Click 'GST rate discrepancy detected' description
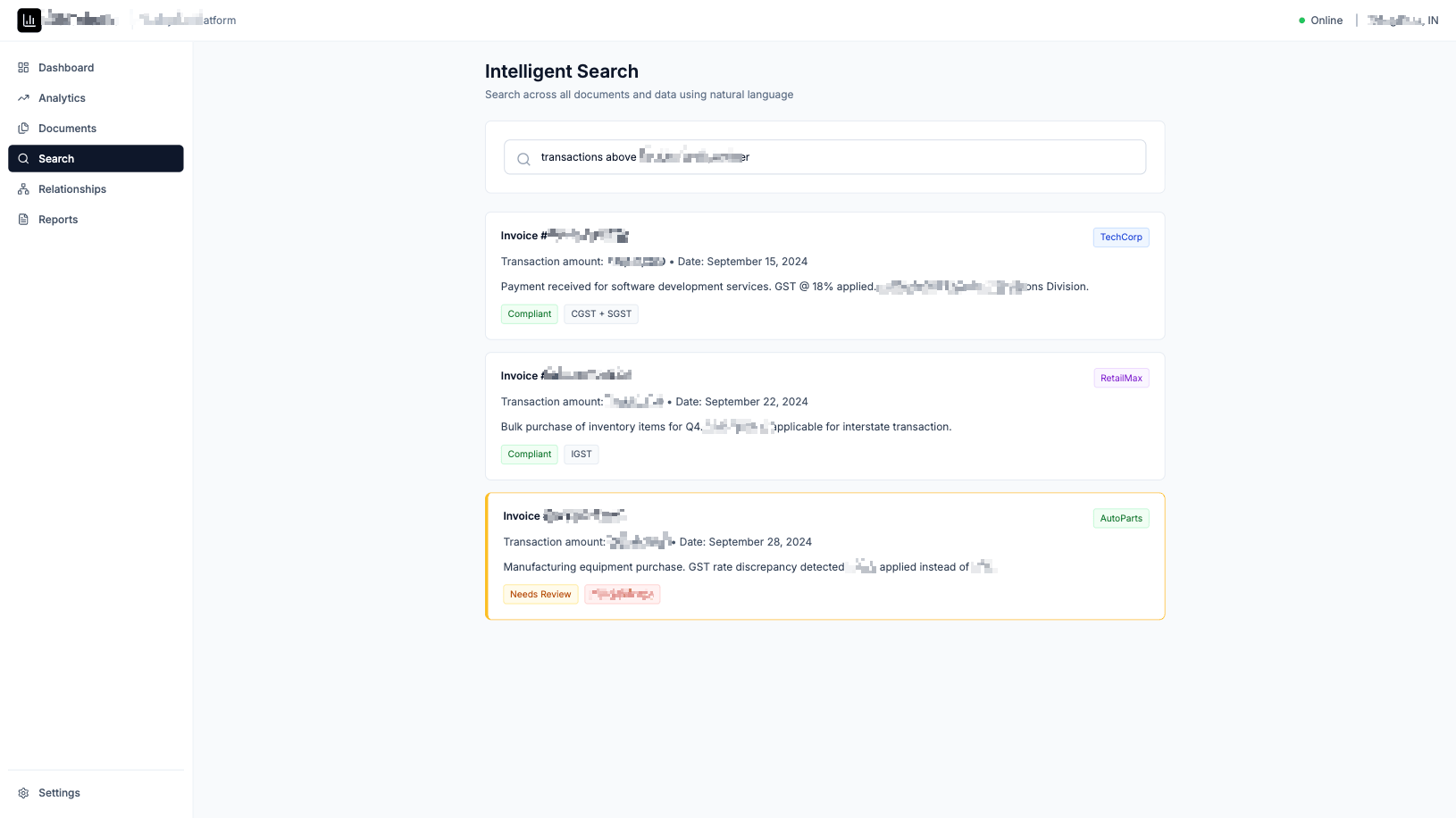 coord(749,567)
